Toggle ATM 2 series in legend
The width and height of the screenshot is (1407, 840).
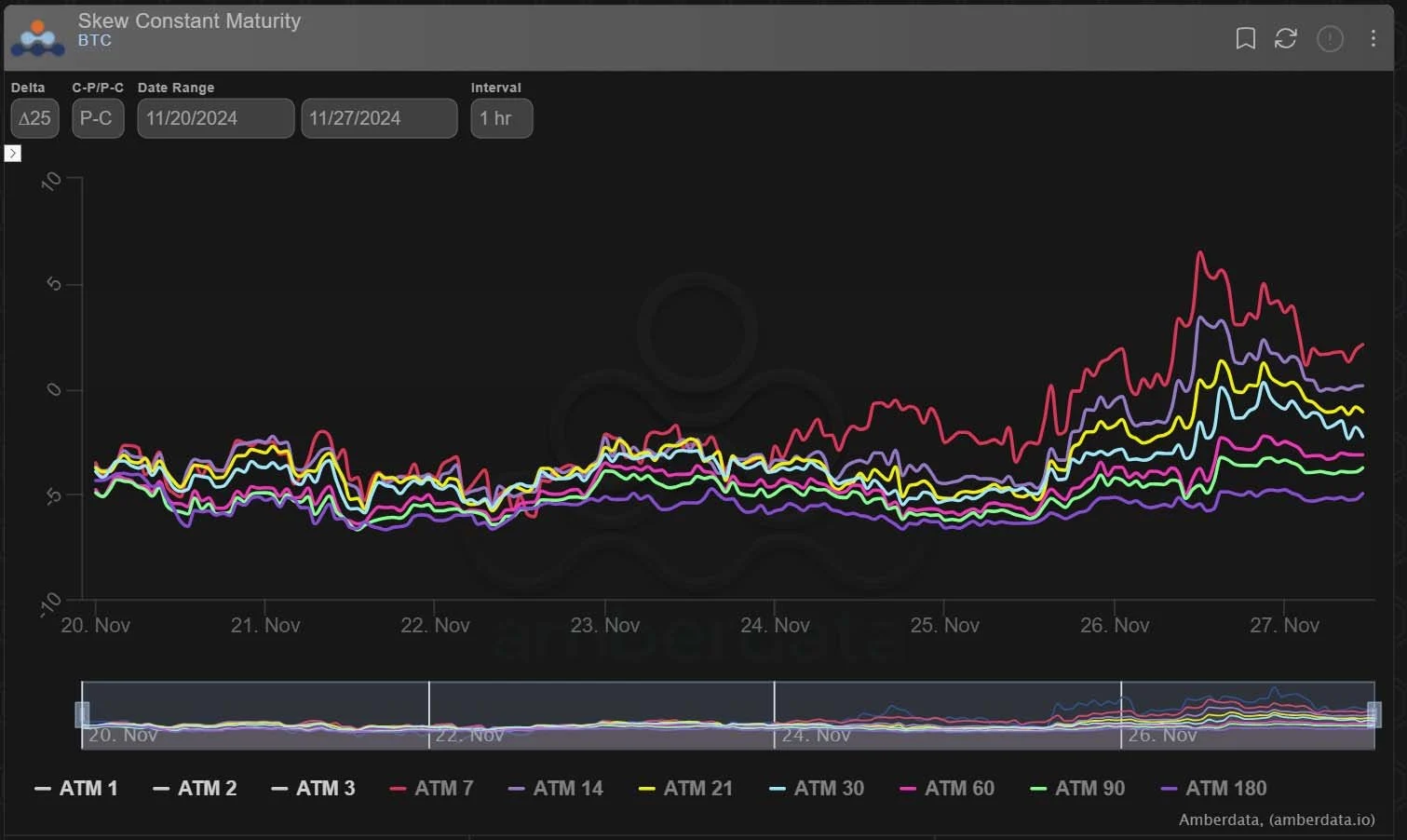[195, 788]
